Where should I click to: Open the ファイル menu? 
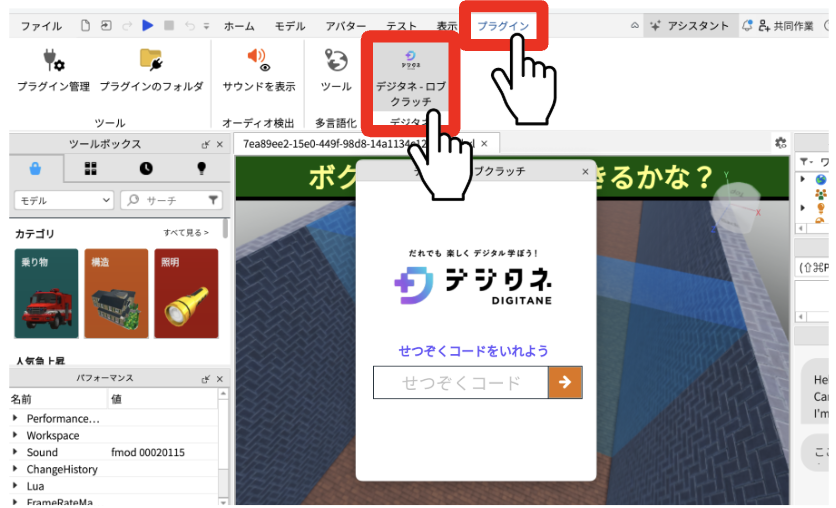pyautogui.click(x=41, y=26)
